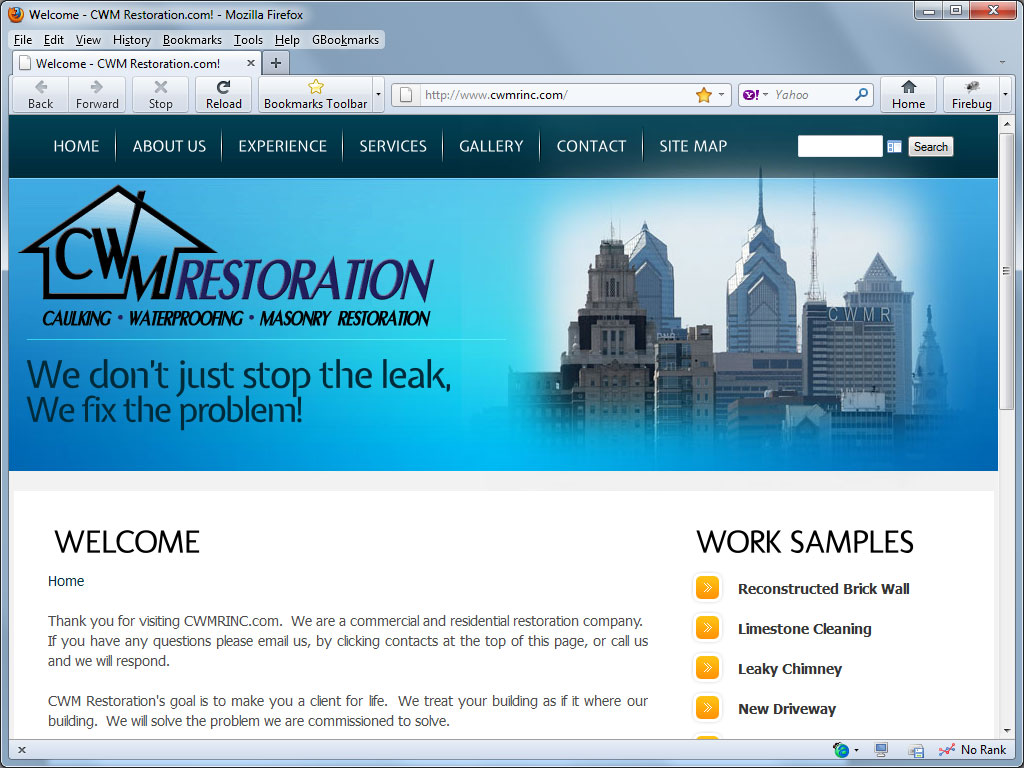This screenshot has width=1024, height=768.
Task: Open the Bookmarks Toolbar button
Action: point(315,95)
